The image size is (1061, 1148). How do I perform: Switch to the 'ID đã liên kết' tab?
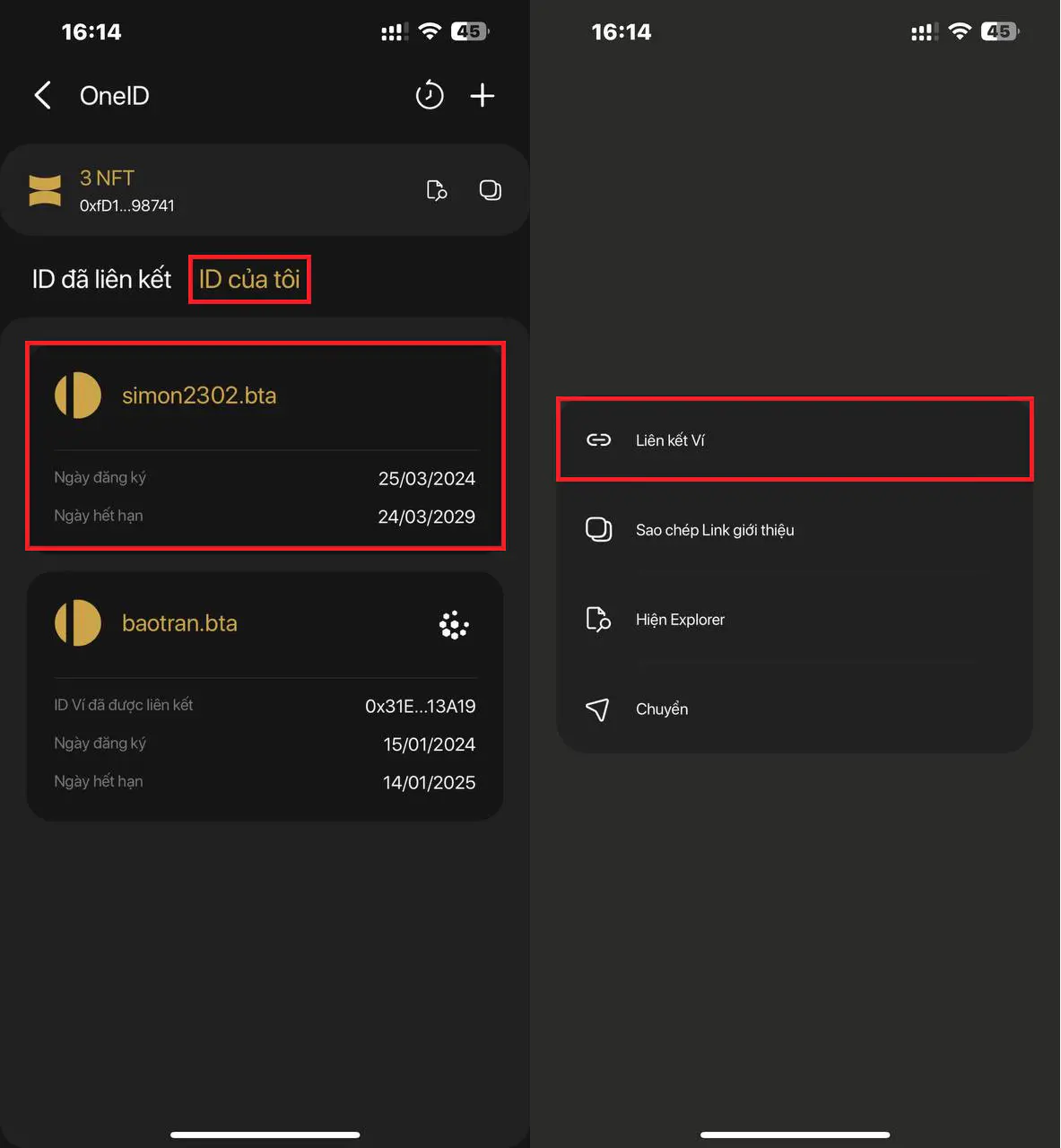click(101, 280)
